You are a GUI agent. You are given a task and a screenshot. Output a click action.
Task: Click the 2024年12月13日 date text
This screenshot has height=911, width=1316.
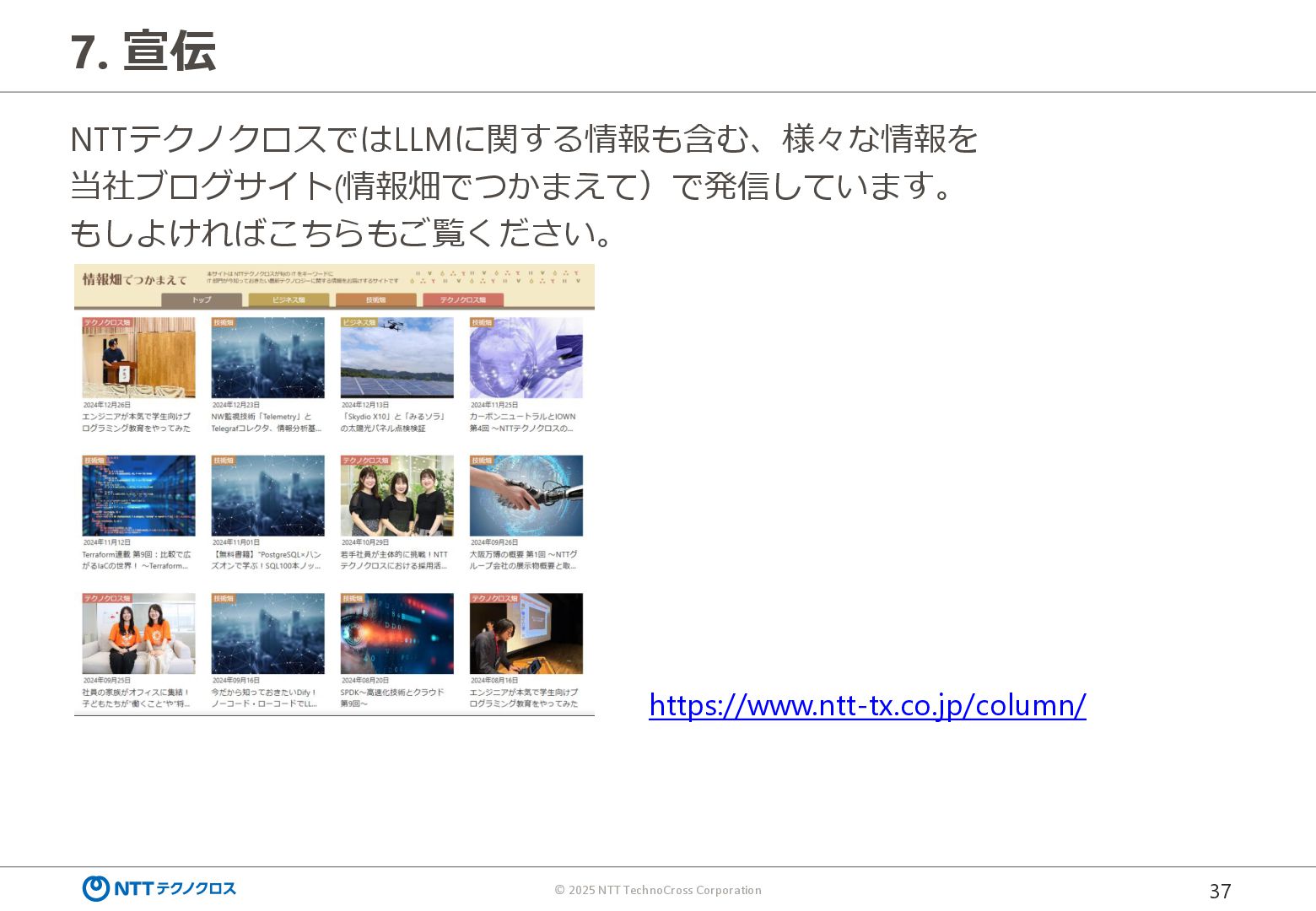(x=365, y=405)
